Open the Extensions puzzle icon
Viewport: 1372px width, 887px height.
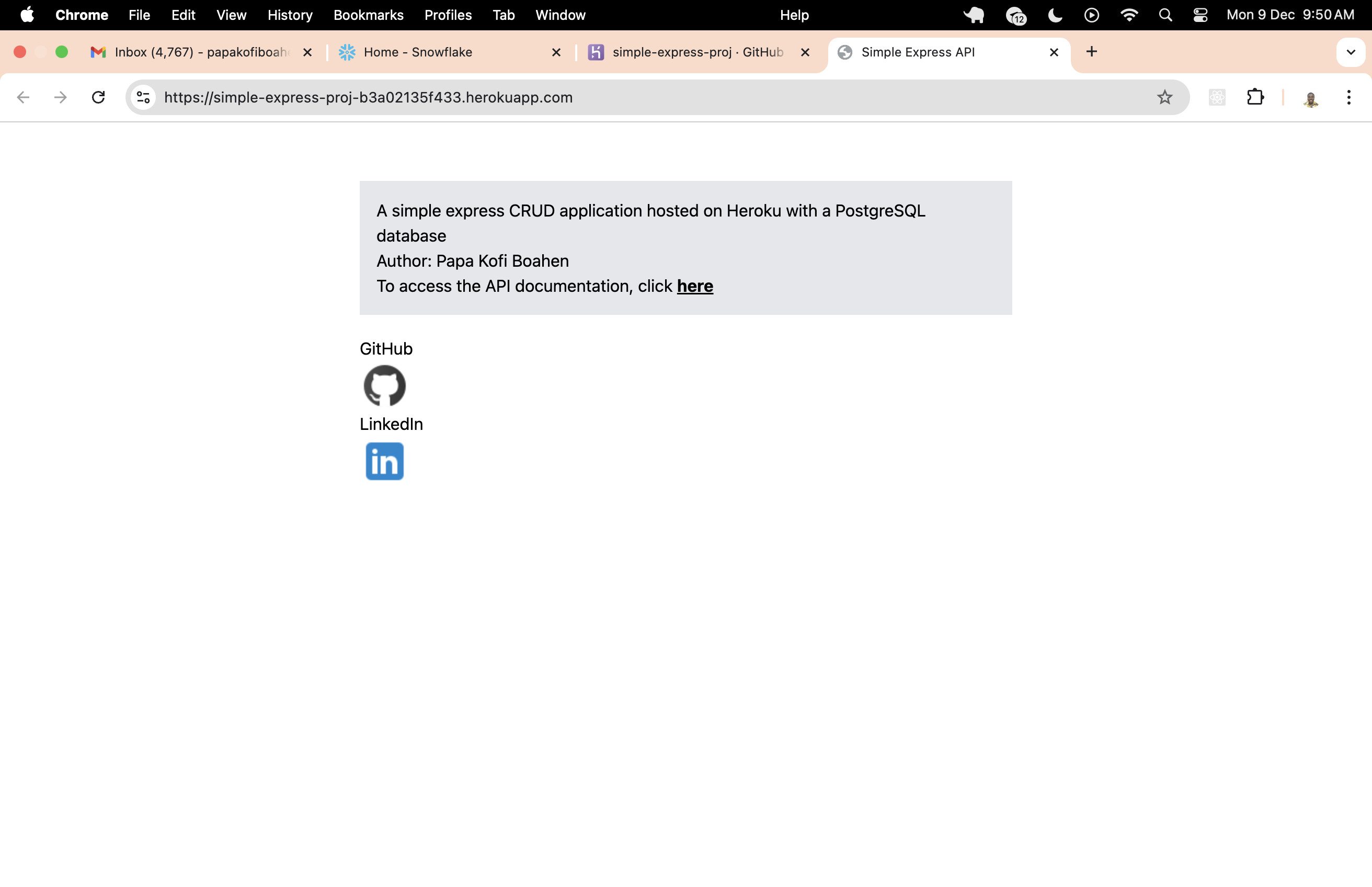pyautogui.click(x=1255, y=97)
